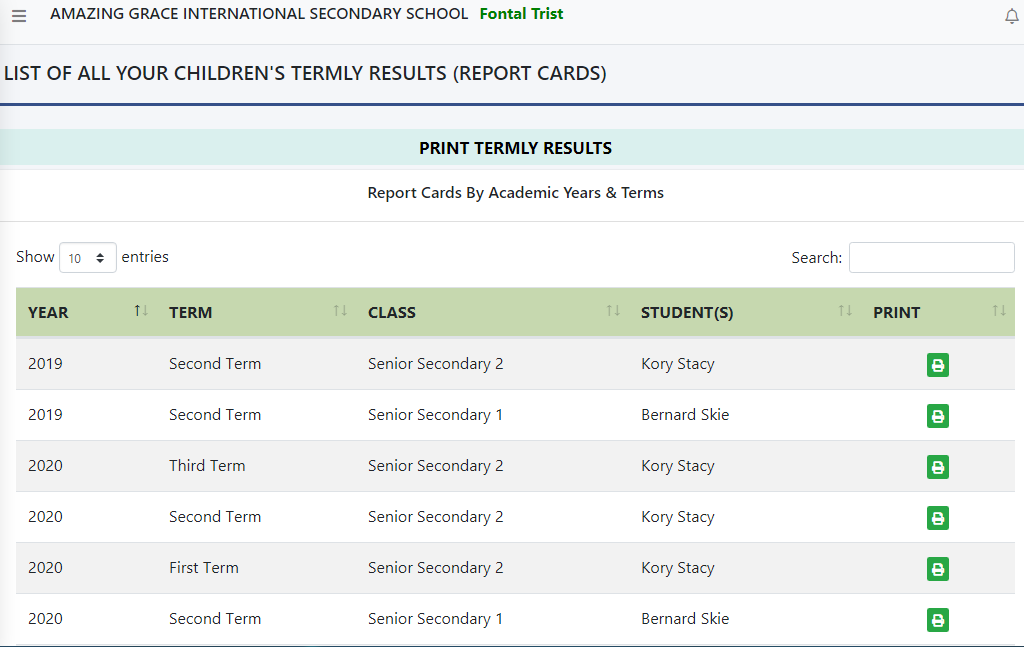Sort table by the STUDENT(S) column

point(687,312)
